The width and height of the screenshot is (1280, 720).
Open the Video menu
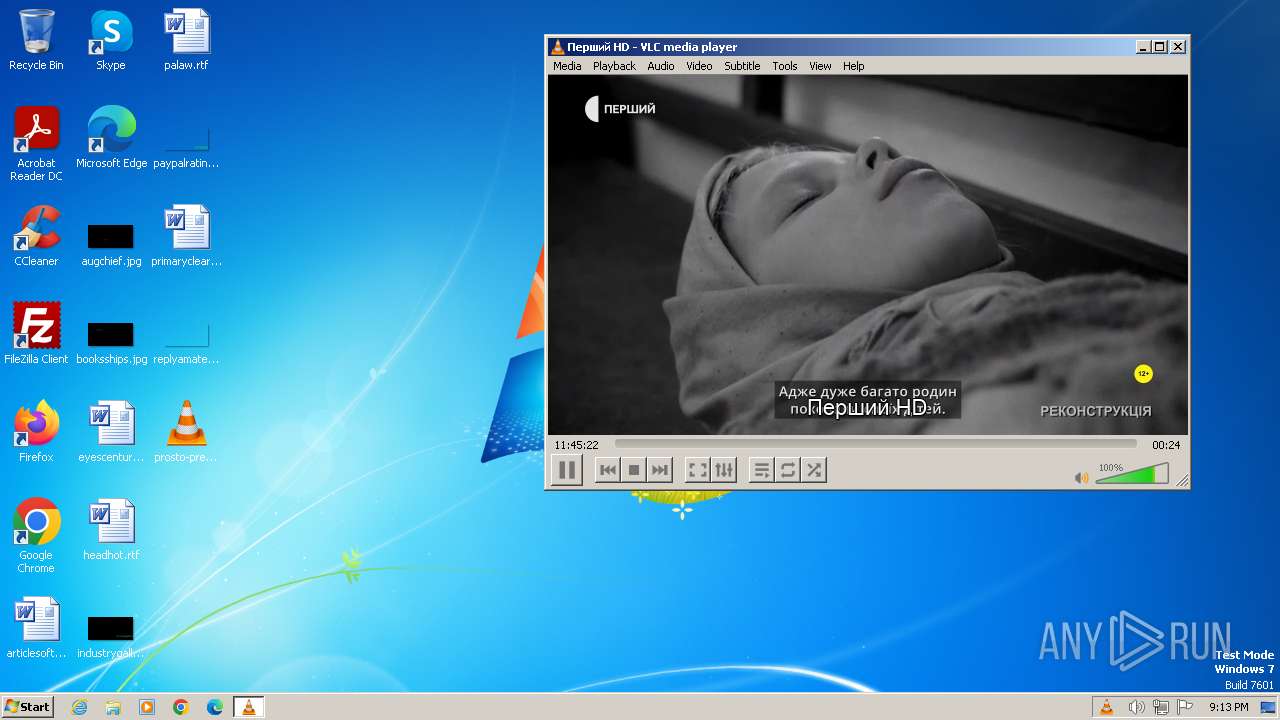[699, 66]
